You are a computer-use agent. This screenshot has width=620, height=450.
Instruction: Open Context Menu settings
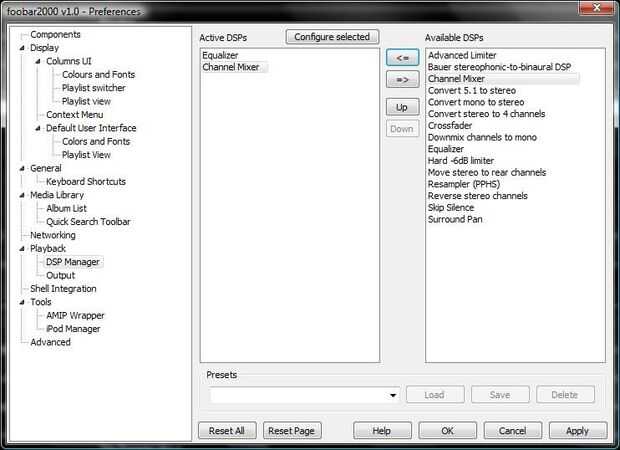[75, 115]
